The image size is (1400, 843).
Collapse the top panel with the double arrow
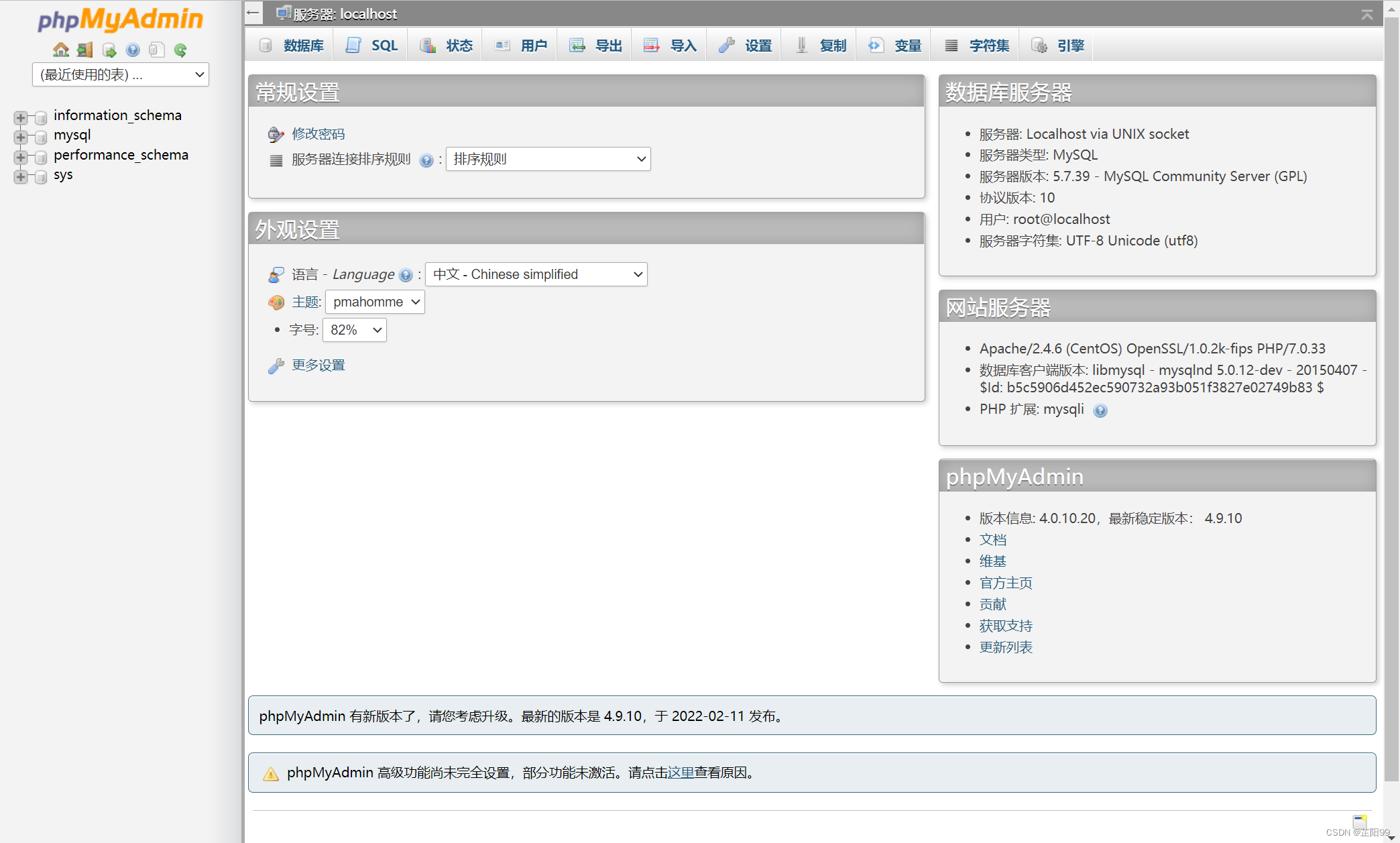click(x=1367, y=13)
